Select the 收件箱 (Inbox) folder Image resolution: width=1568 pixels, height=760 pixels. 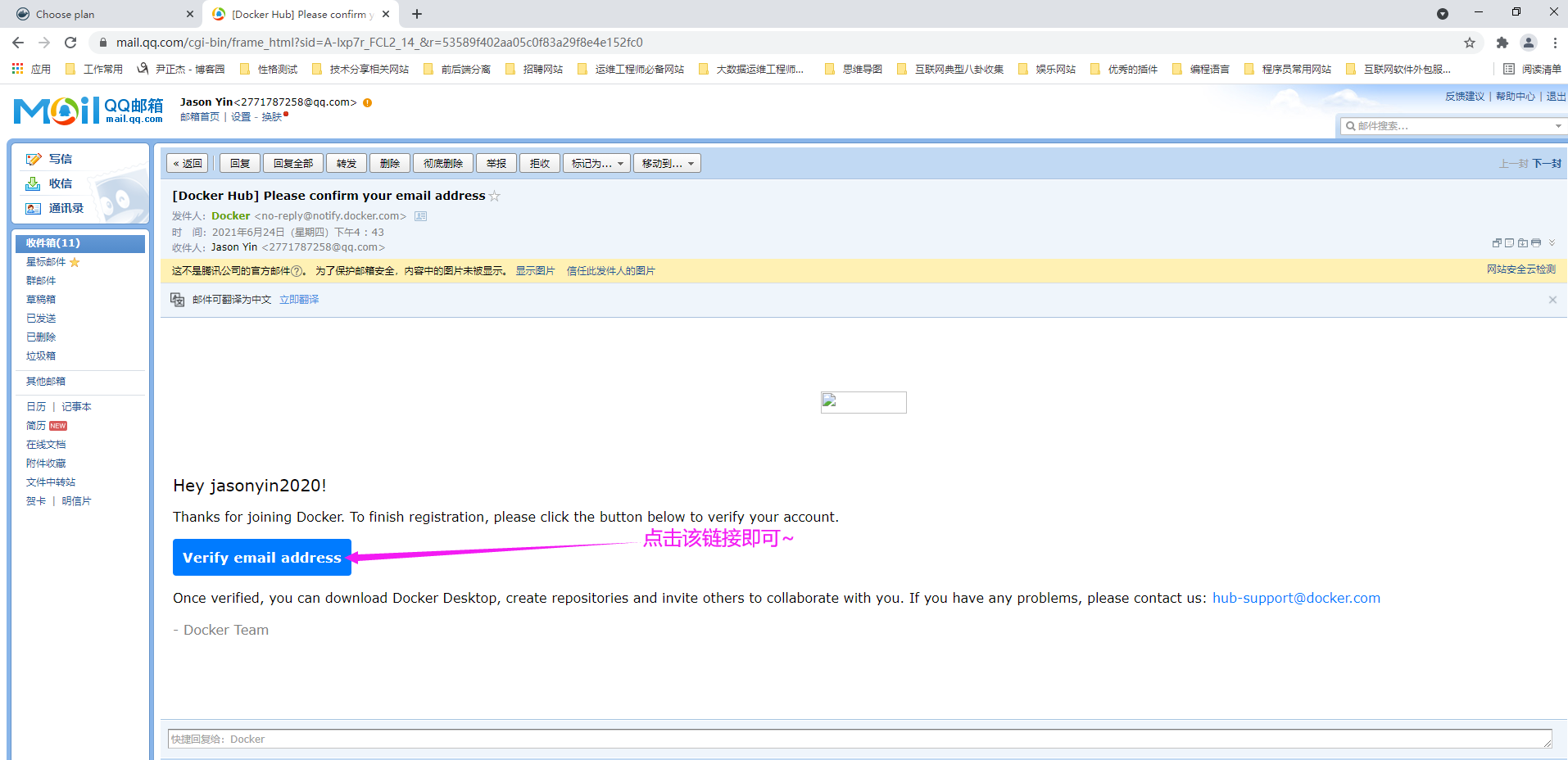[x=53, y=243]
